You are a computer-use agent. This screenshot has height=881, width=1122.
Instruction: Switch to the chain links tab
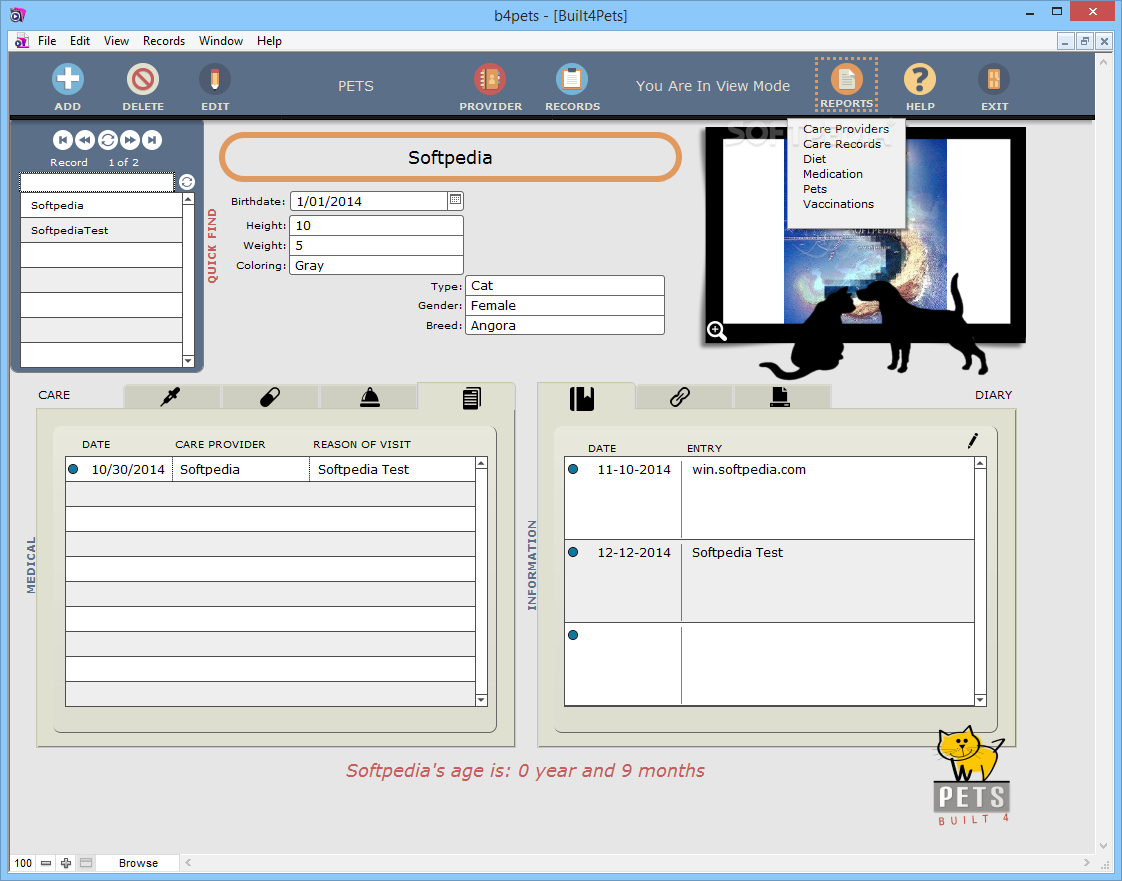[680, 396]
